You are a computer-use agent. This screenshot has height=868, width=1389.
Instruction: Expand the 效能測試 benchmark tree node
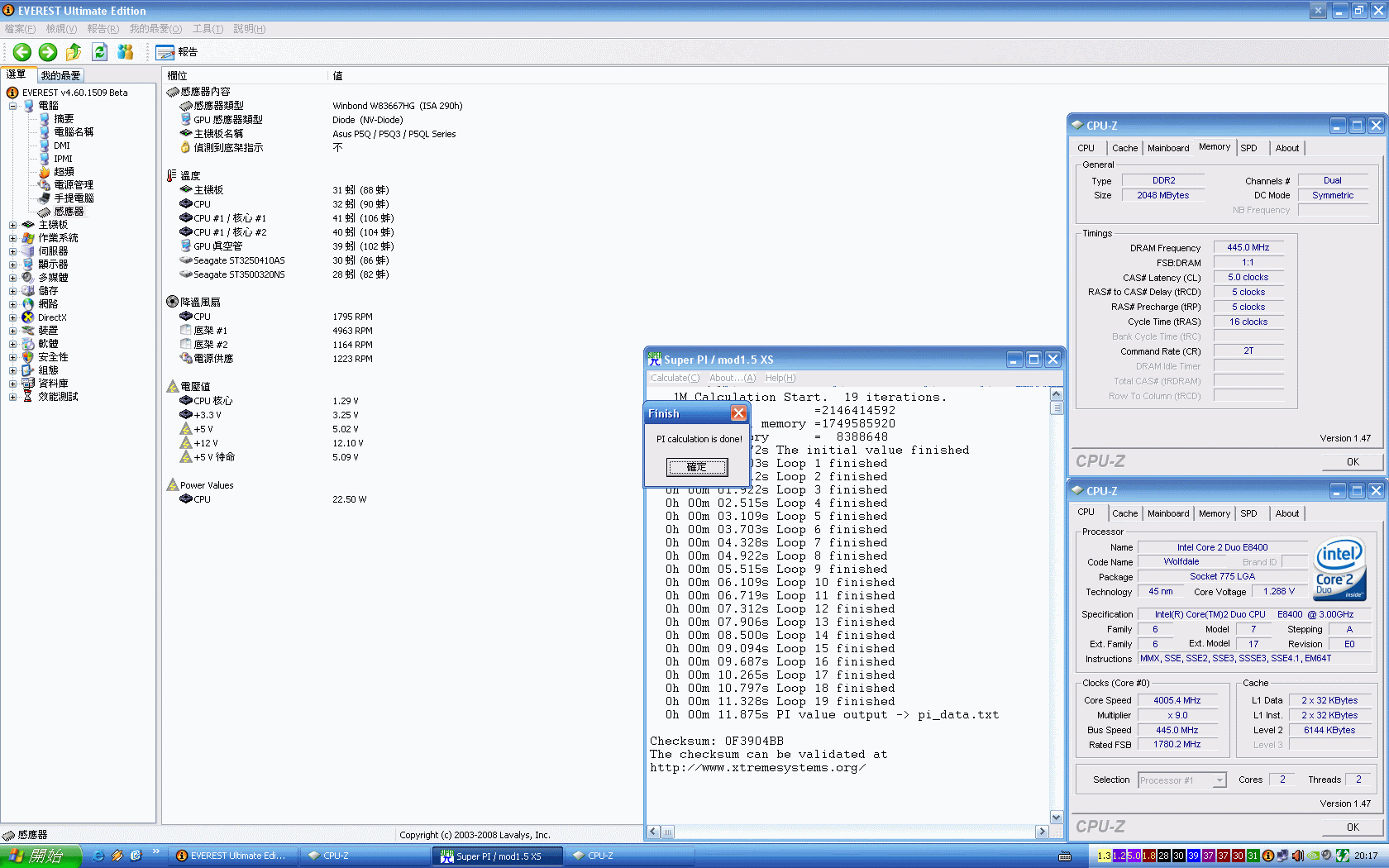[x=12, y=397]
